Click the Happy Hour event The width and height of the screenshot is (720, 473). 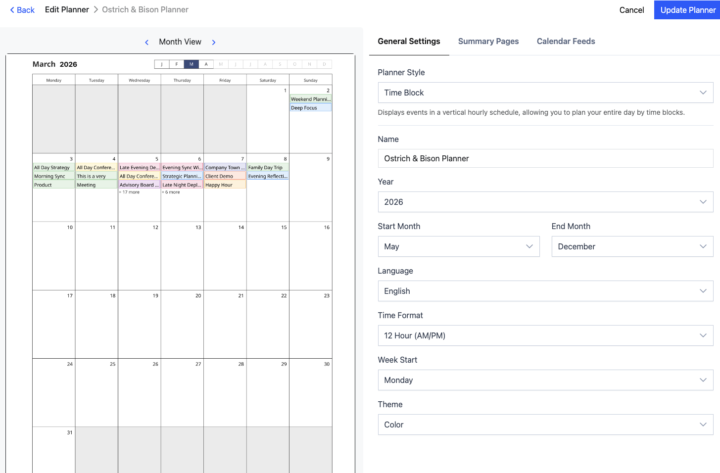tap(225, 185)
